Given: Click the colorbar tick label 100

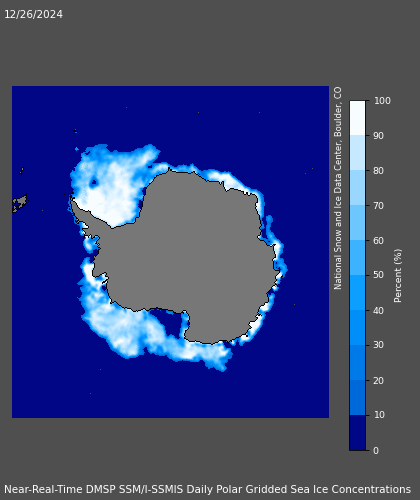Looking at the screenshot, I should [x=382, y=101].
